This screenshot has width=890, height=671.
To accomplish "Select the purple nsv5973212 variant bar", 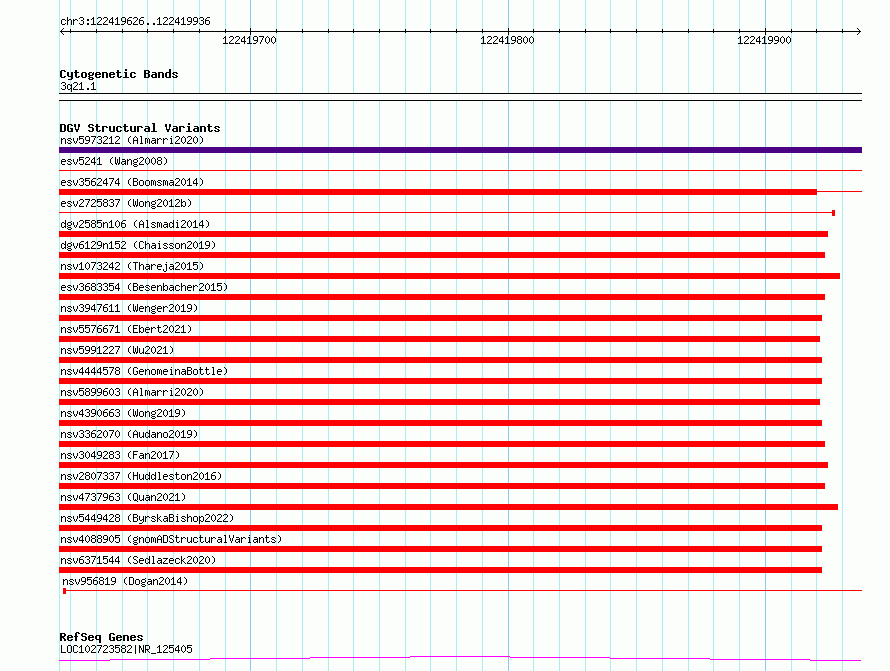I will coord(460,150).
